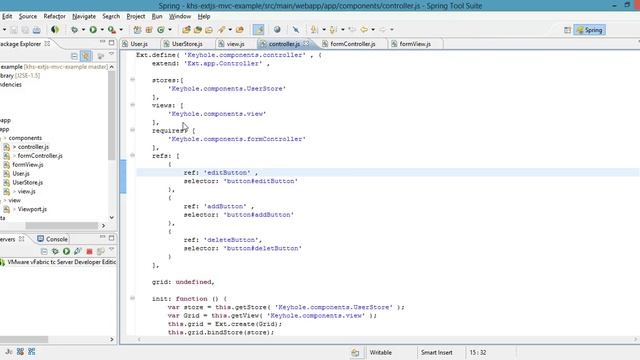Open the Run dropdown arrow
The height and width of the screenshot is (360, 640).
102,30
